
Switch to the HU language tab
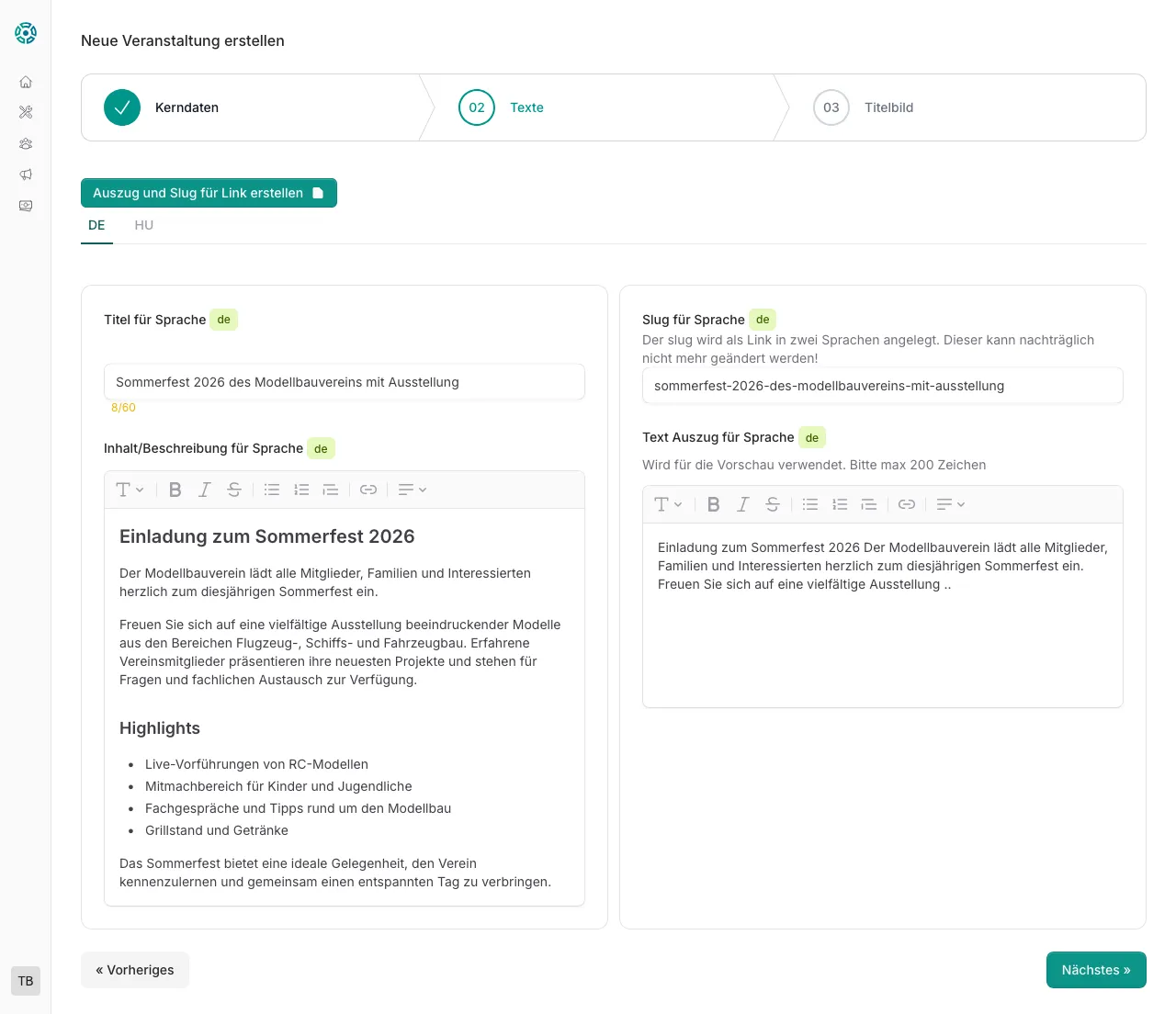point(144,225)
